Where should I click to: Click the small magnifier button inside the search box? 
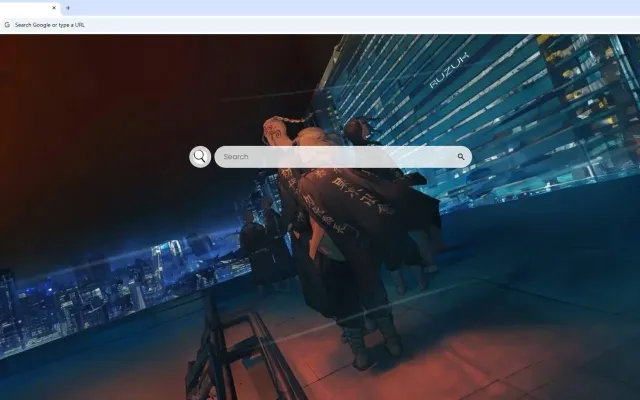(461, 157)
